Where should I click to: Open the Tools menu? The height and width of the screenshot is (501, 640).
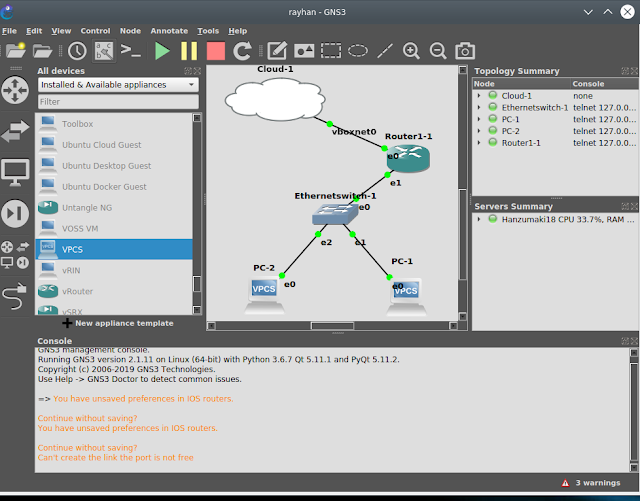click(208, 31)
